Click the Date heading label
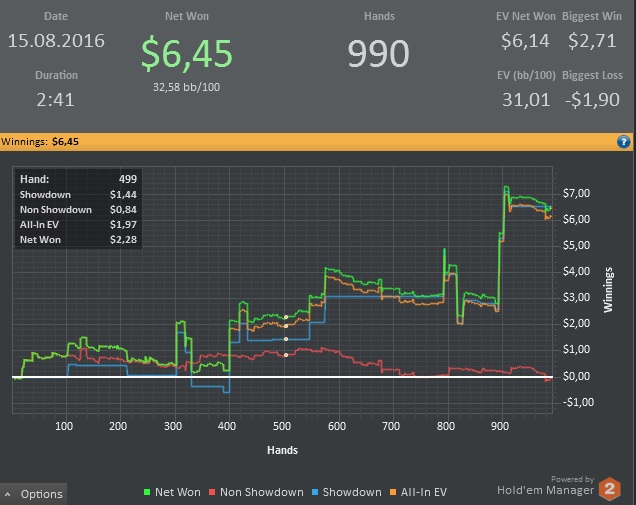 [56, 16]
